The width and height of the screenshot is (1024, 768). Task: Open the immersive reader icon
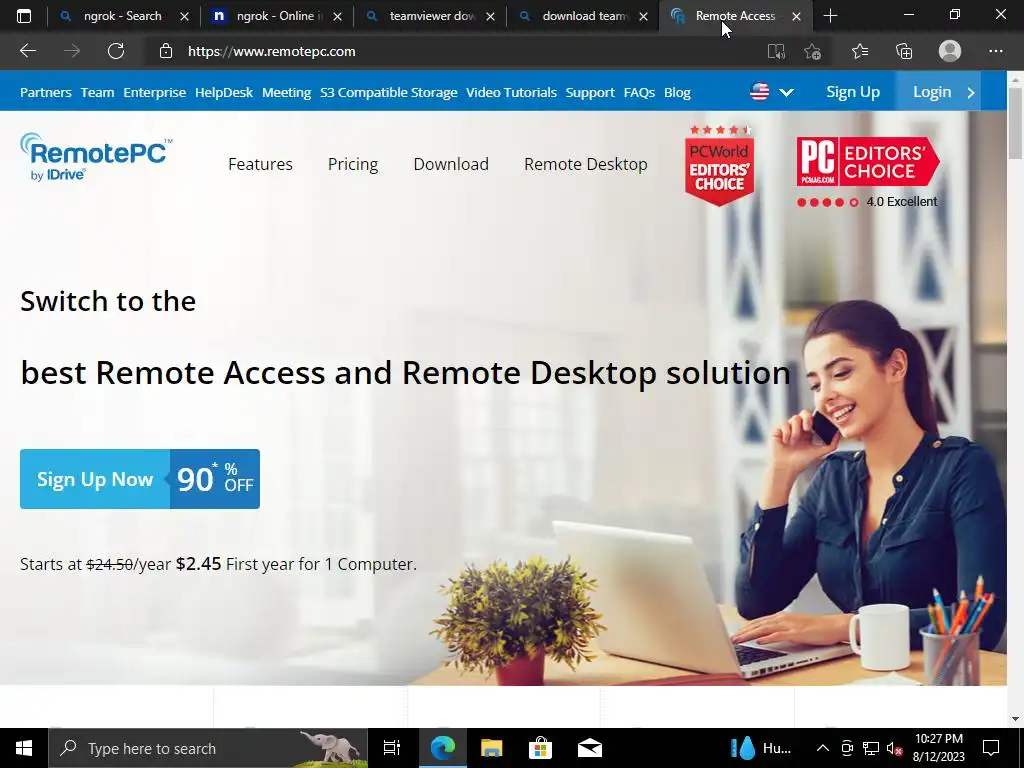[x=776, y=51]
